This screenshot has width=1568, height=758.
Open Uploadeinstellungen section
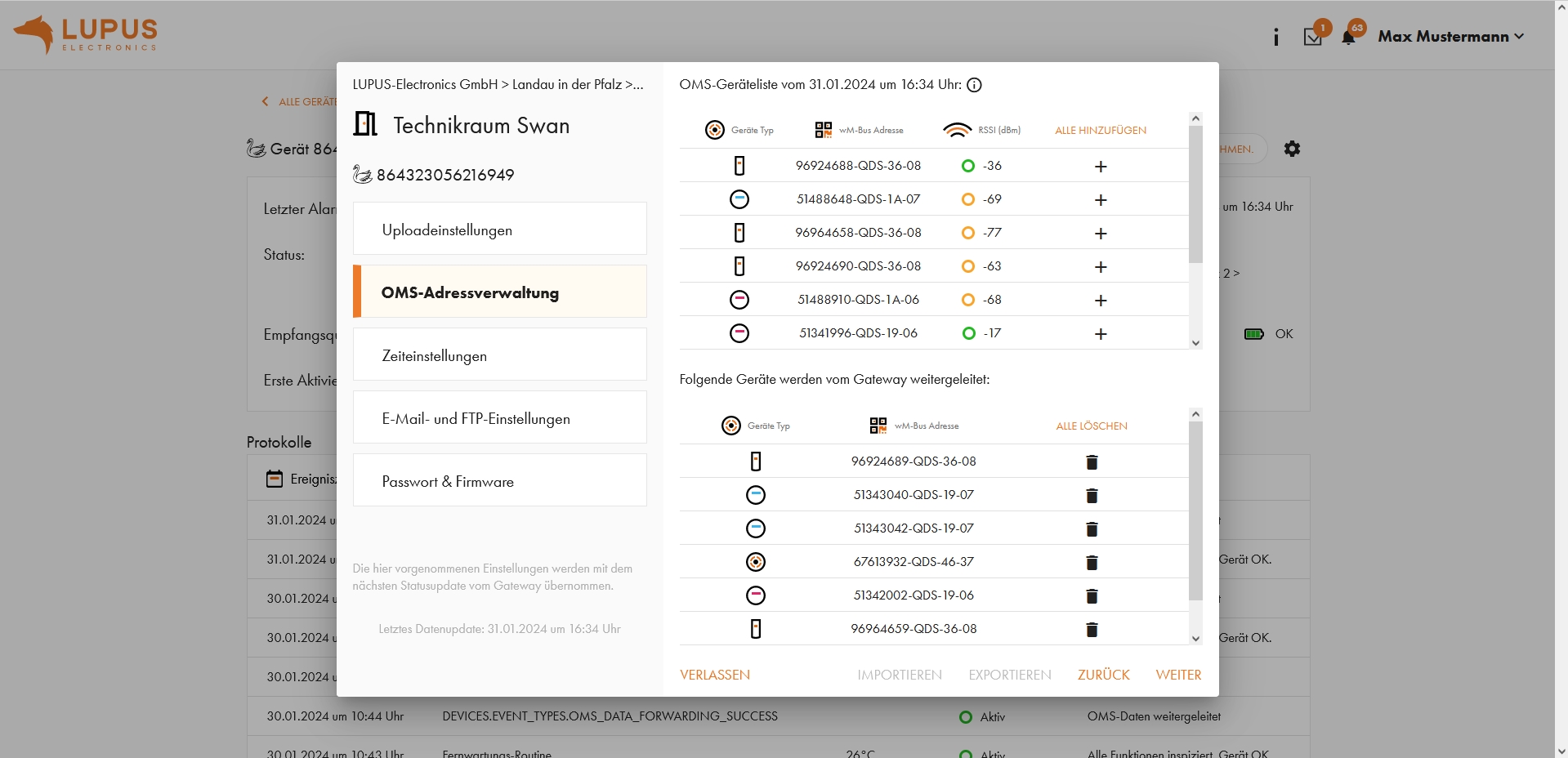[500, 229]
